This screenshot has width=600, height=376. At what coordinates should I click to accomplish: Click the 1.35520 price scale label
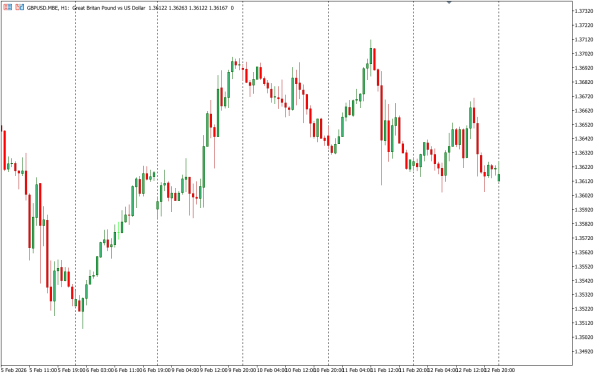[584, 266]
